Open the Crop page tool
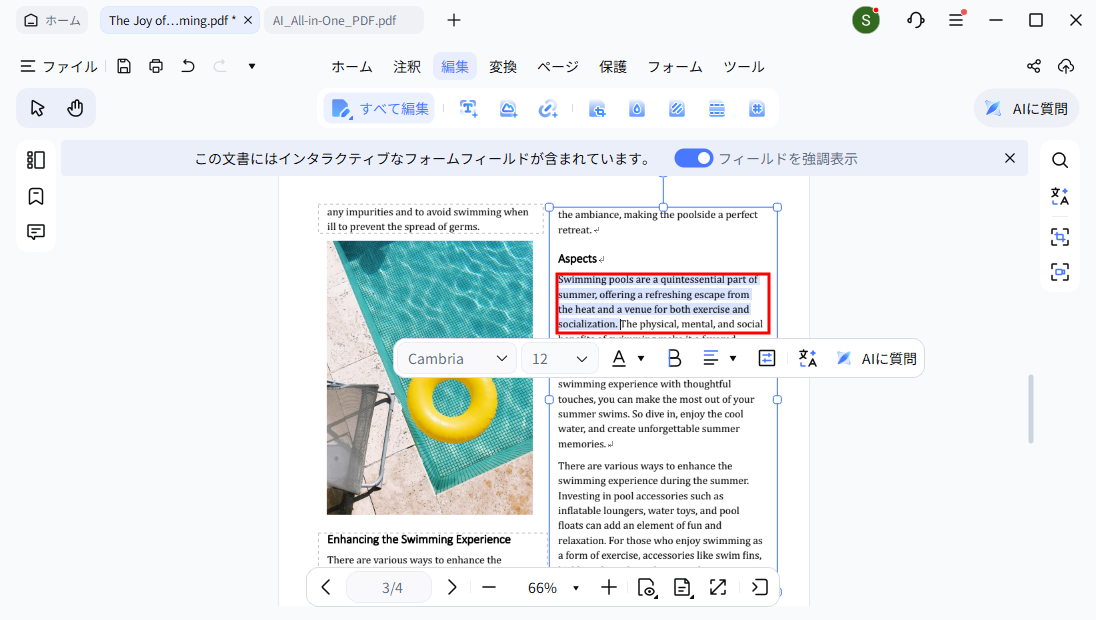Viewport: 1096px width, 620px height. tap(597, 108)
